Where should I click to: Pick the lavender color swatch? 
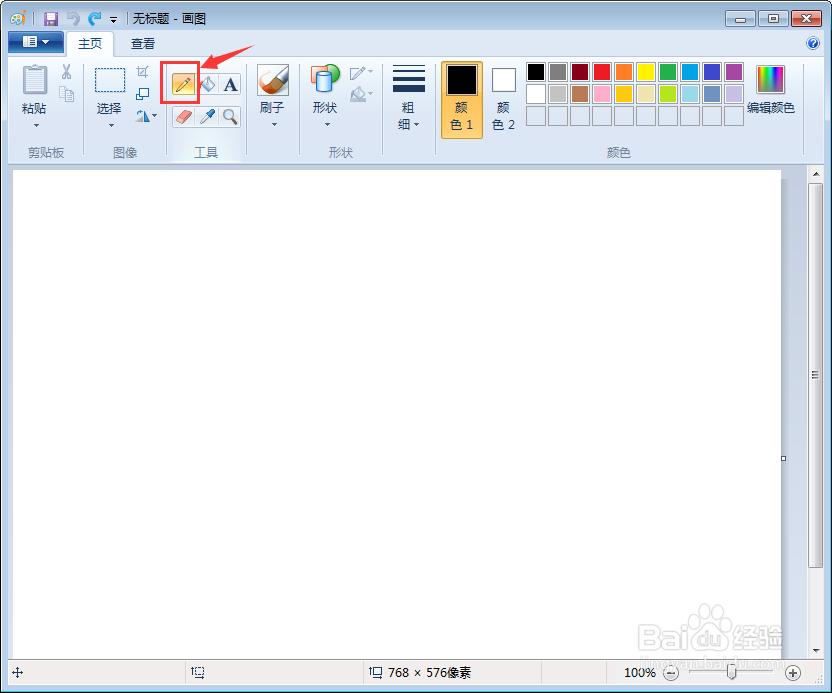pos(734,94)
